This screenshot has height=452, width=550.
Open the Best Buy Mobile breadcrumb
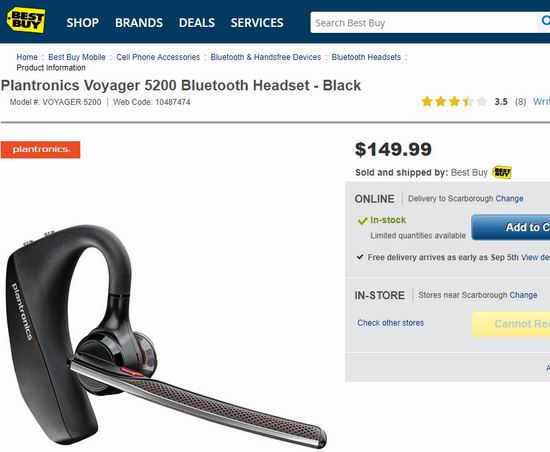tap(77, 57)
